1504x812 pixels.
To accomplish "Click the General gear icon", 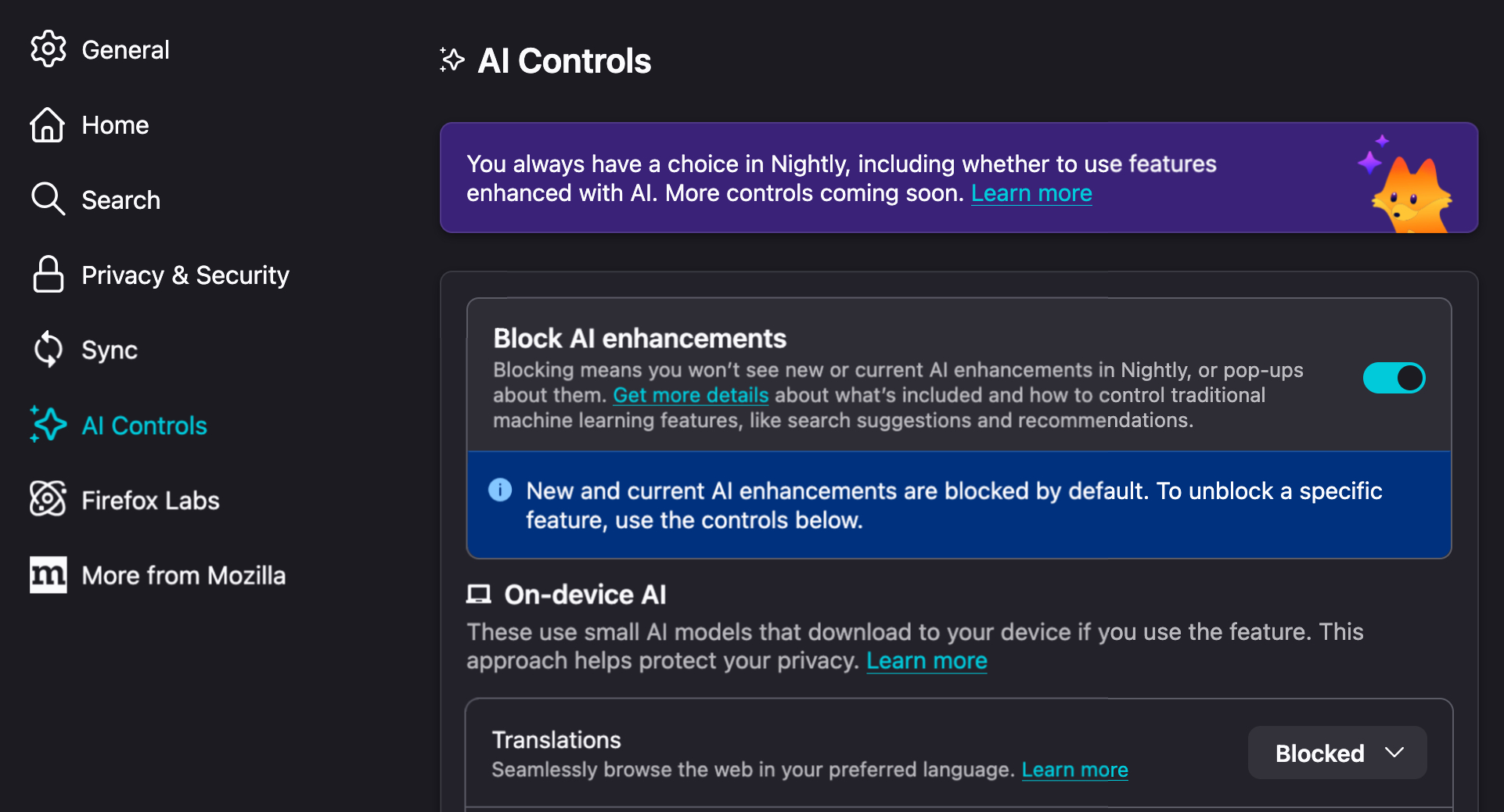I will coord(49,49).
